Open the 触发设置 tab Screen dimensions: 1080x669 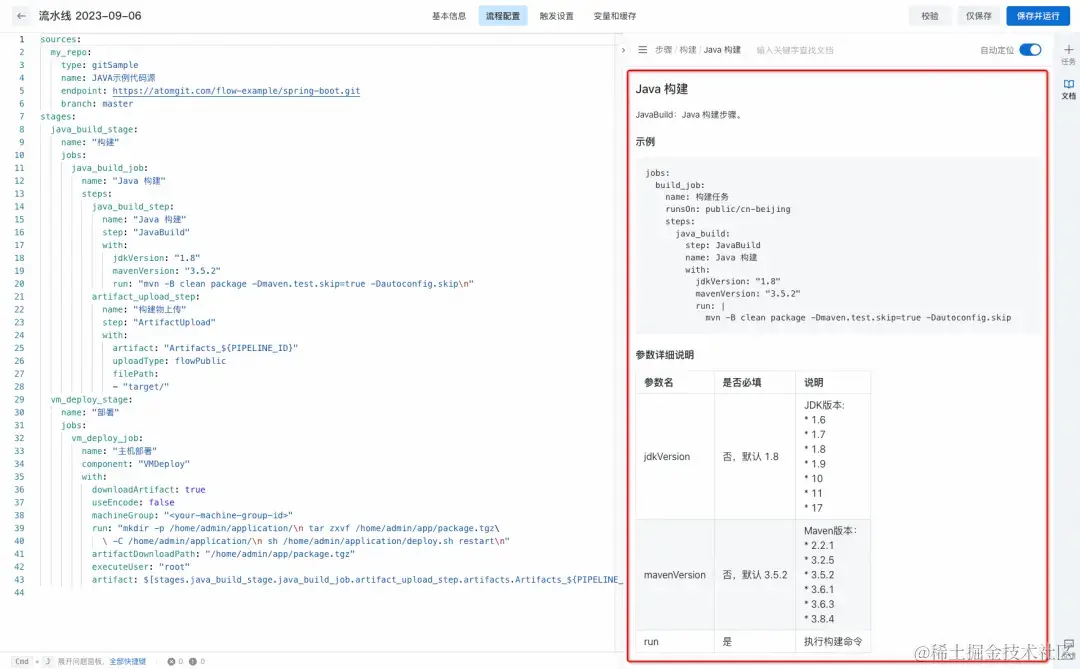tap(557, 16)
